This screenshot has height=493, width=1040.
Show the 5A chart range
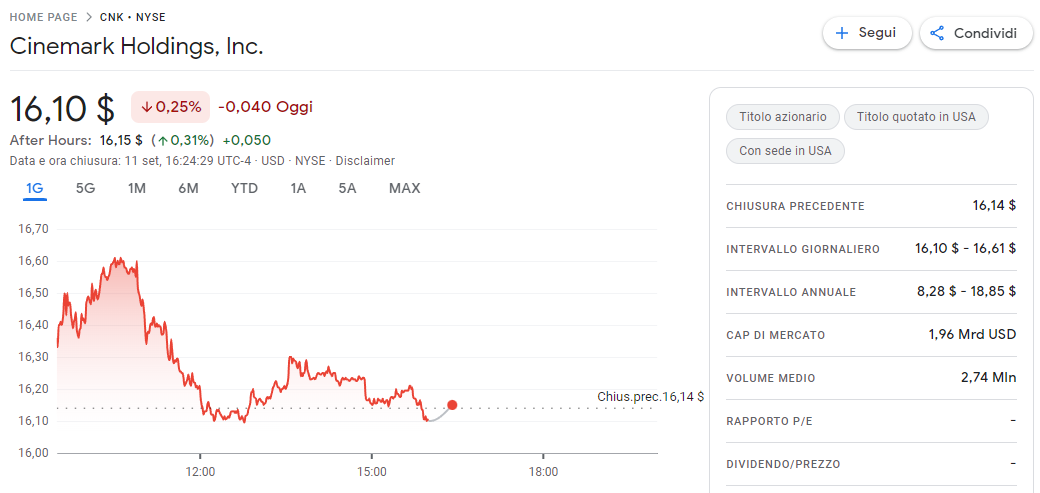pyautogui.click(x=348, y=188)
